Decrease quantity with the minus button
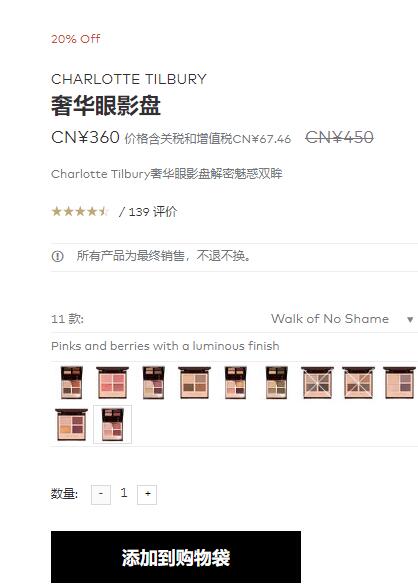Screen dimensions: 418x587 pyautogui.click(x=101, y=494)
